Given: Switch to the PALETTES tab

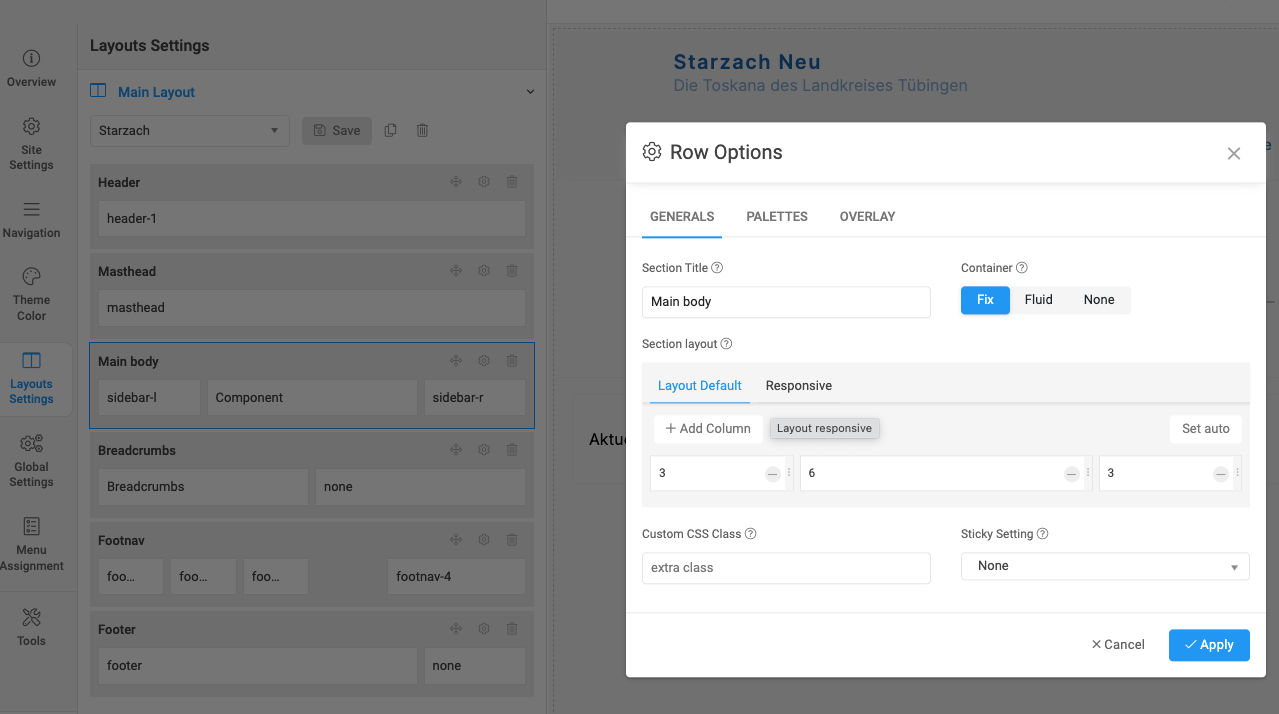Looking at the screenshot, I should 776,216.
